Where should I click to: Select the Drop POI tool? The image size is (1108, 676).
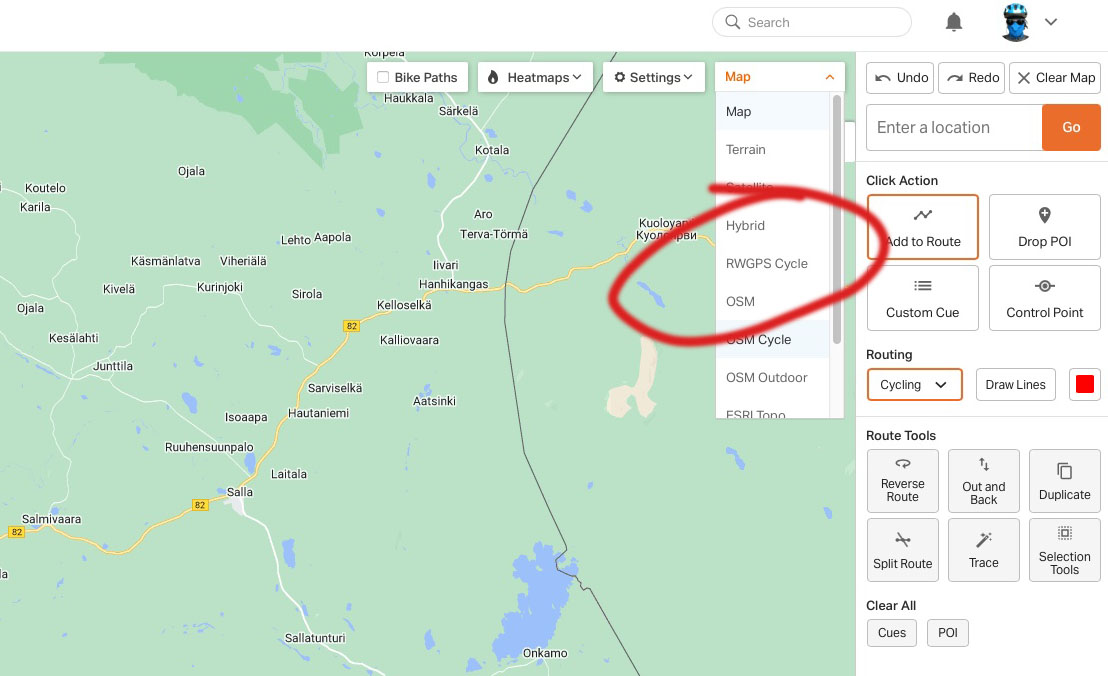1044,227
